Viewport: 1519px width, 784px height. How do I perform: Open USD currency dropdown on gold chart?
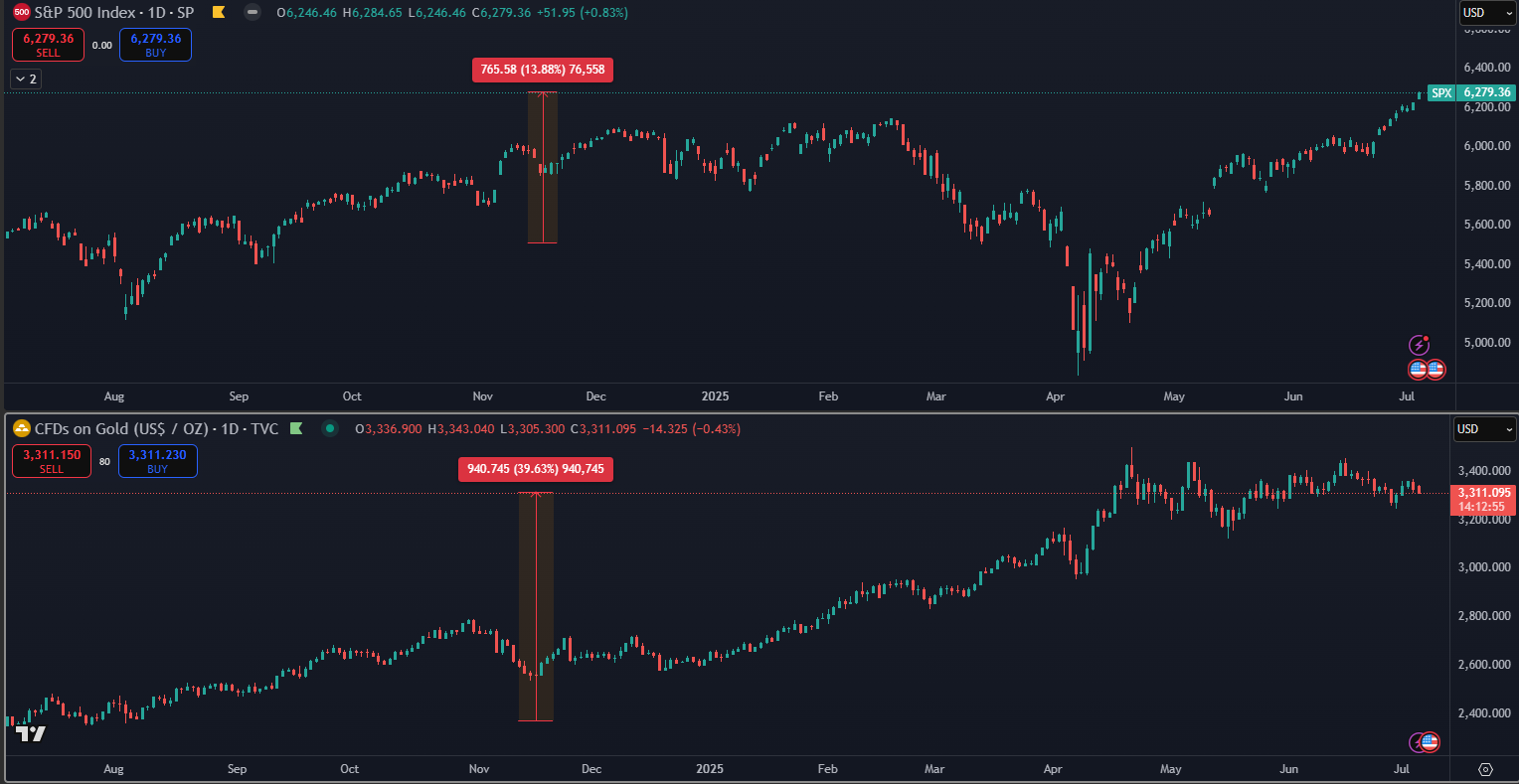1485,429
